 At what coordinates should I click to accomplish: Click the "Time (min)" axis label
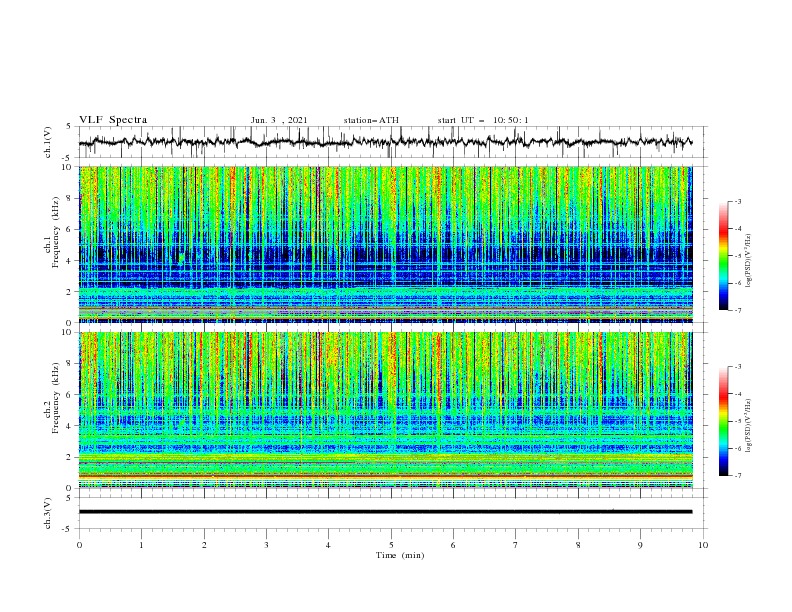(x=400, y=555)
